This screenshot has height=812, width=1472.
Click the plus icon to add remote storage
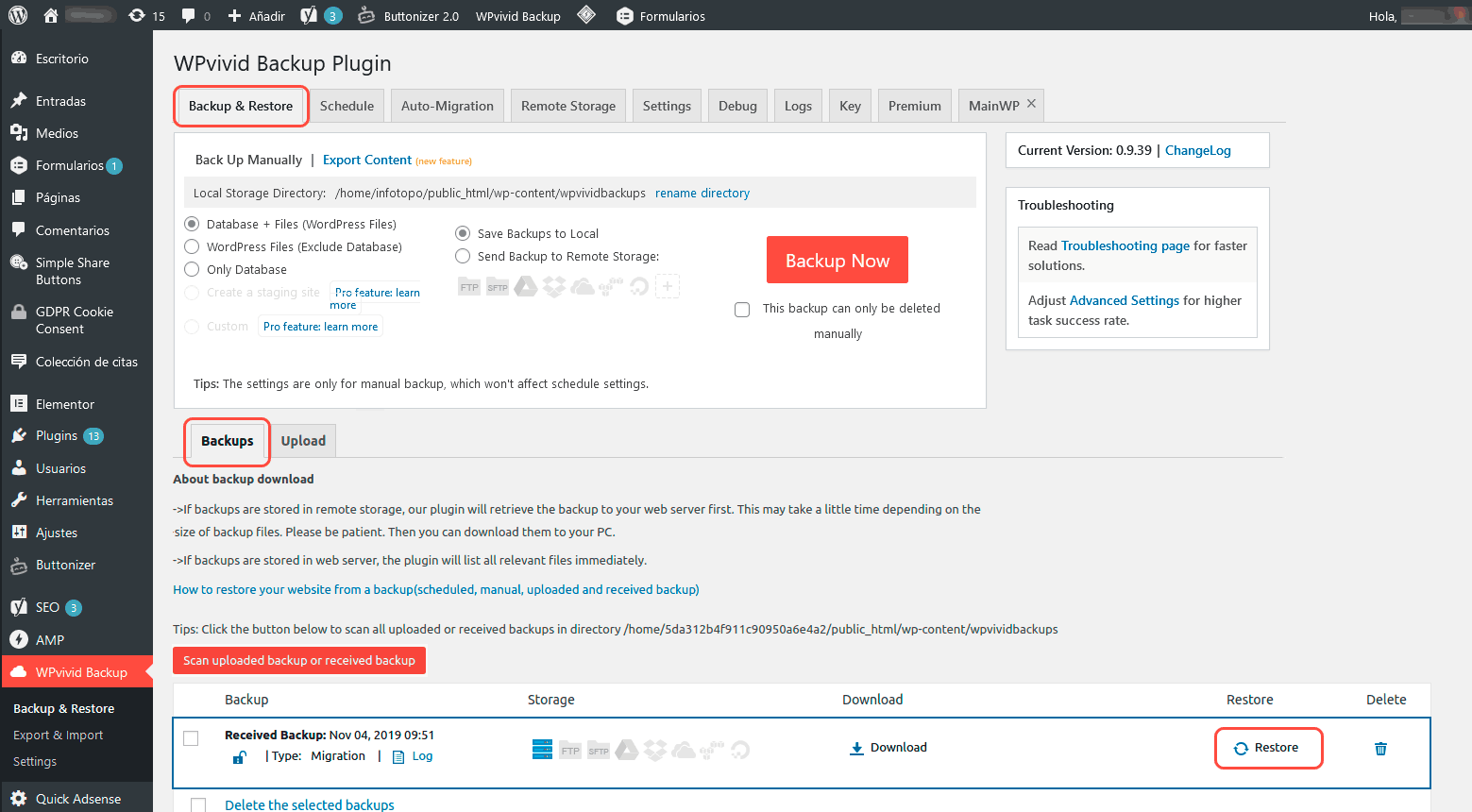pos(668,286)
